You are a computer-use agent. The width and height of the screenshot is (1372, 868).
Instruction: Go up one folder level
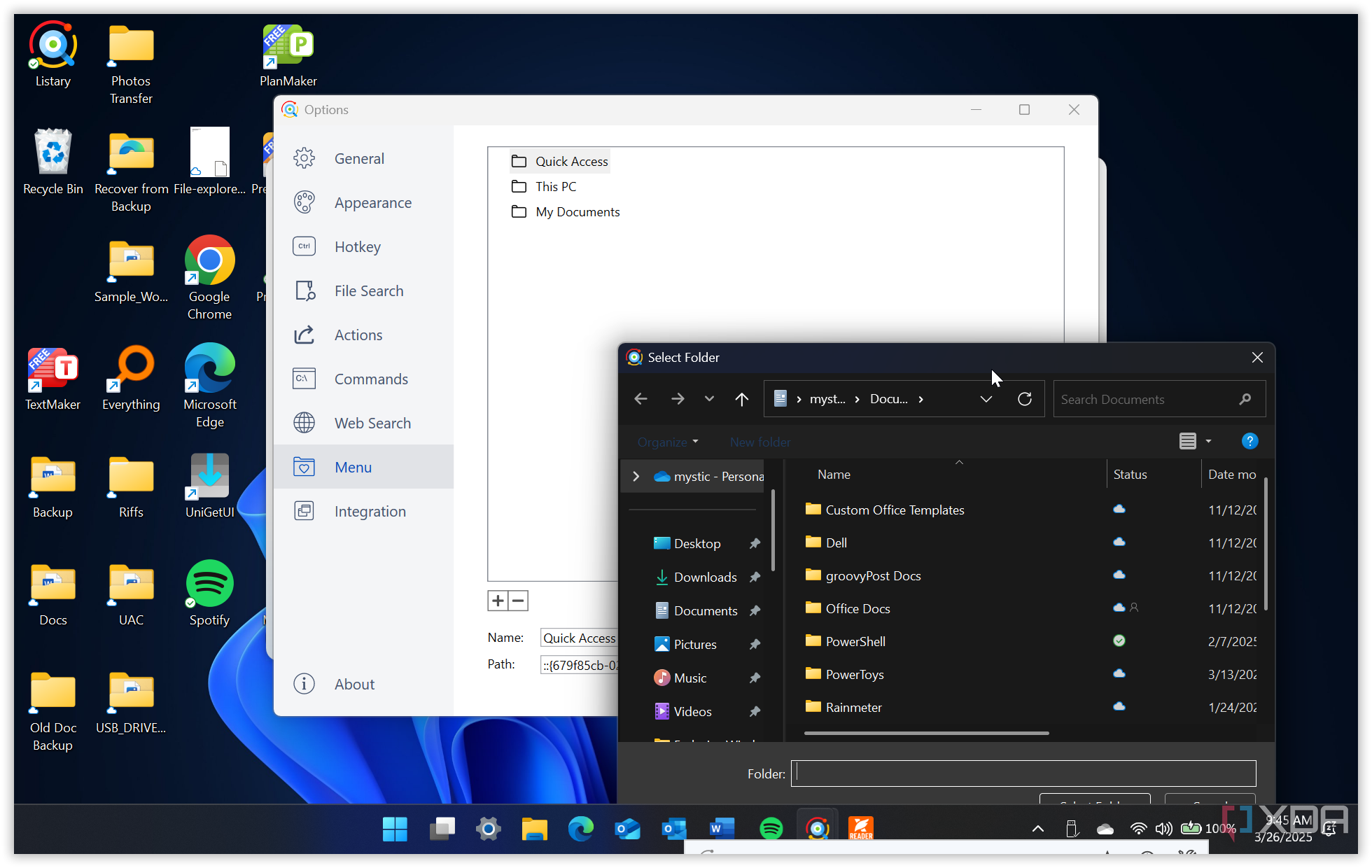pos(742,399)
